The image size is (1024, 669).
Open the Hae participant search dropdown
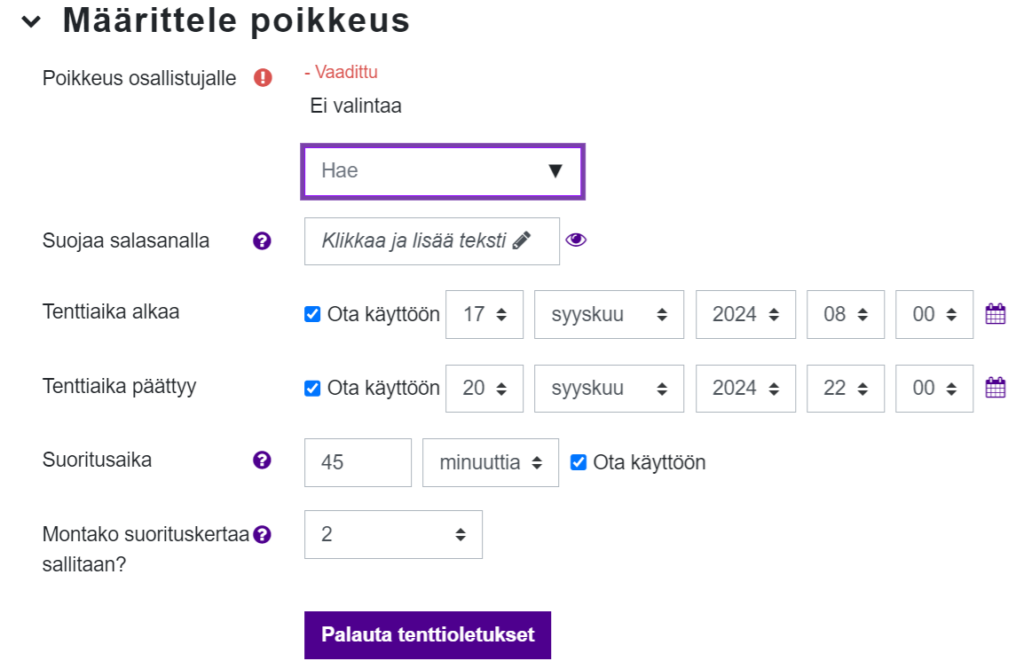click(x=442, y=171)
